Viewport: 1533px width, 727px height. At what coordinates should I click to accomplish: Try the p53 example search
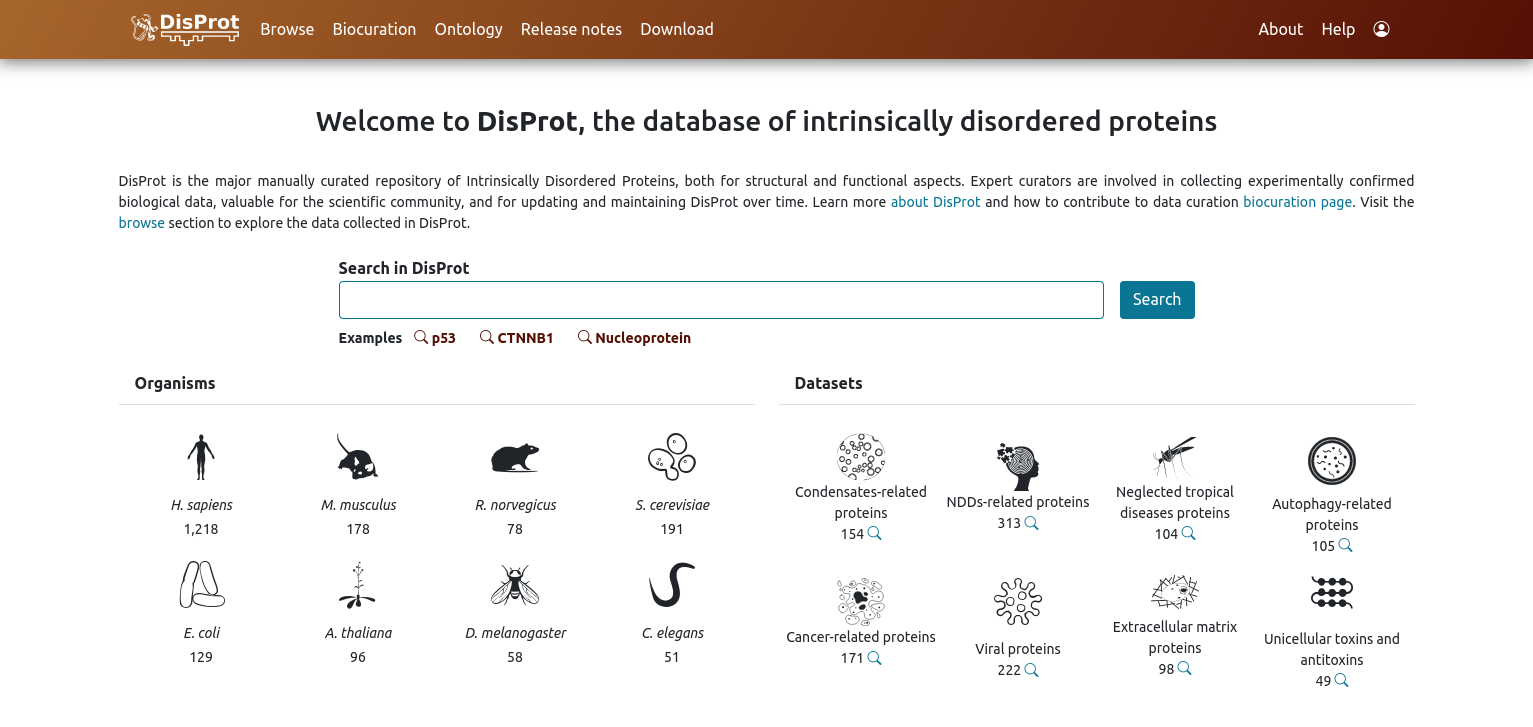pyautogui.click(x=436, y=338)
